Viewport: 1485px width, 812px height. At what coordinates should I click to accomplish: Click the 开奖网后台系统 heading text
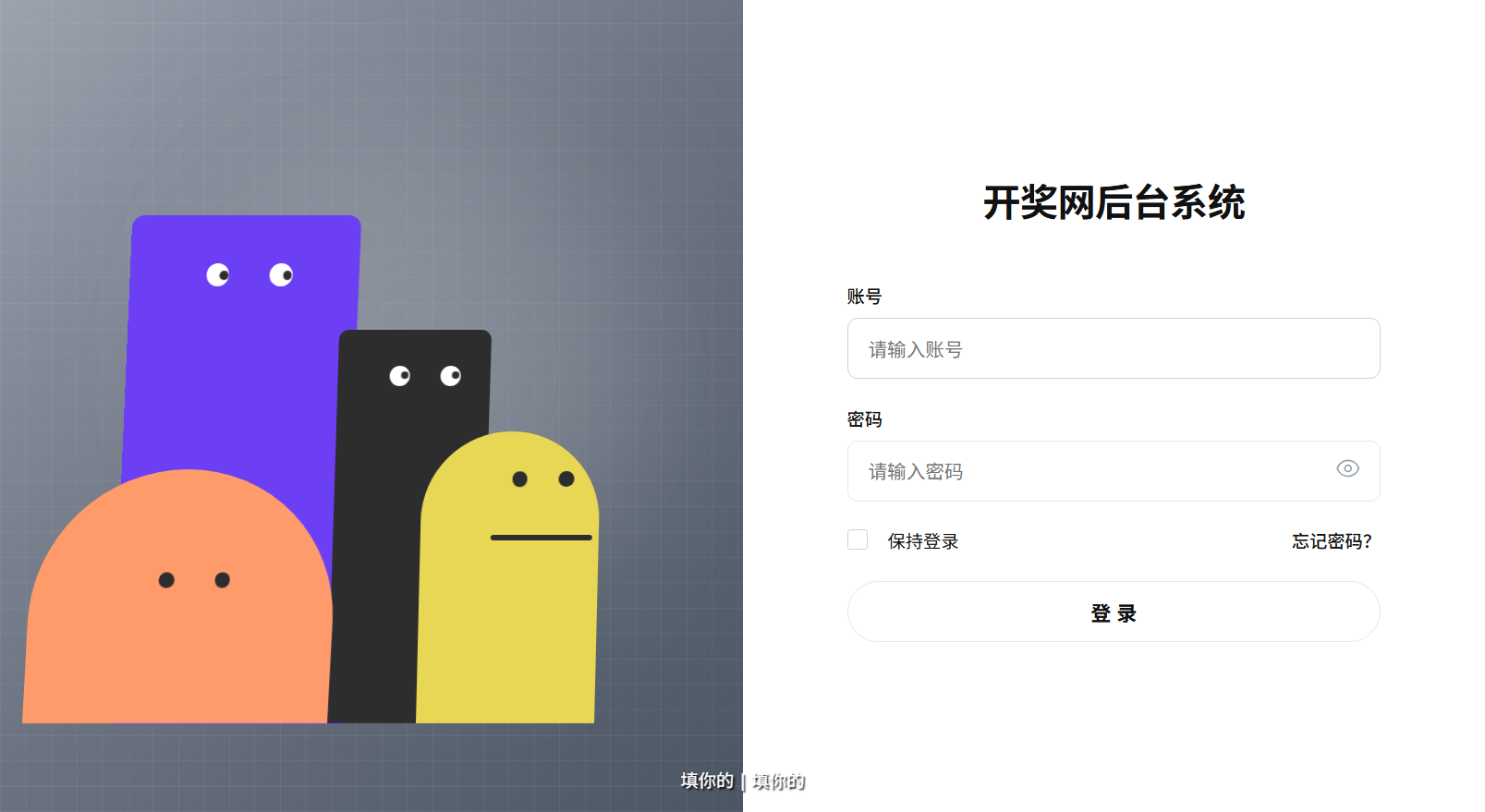click(x=1114, y=202)
